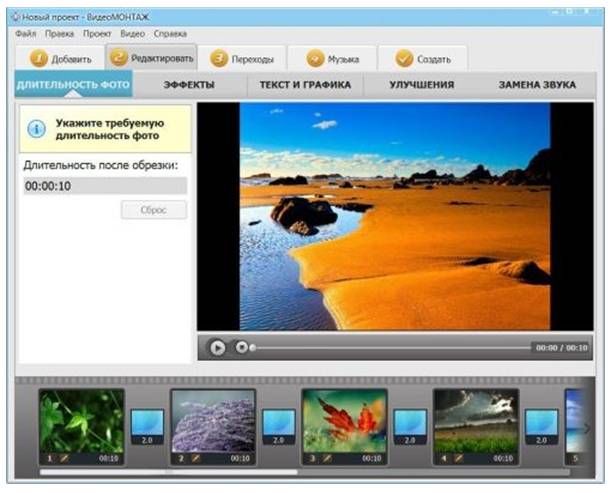Screen dimensions: 613x493
Task: Click the transition icon after the fourth slide
Action: 541,425
